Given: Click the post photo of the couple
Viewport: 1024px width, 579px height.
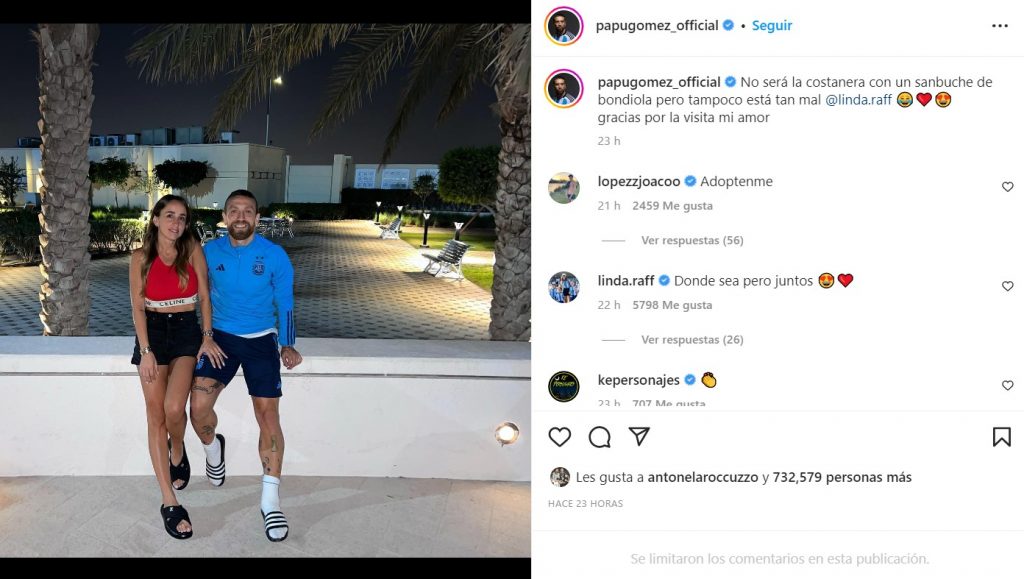Looking at the screenshot, I should (x=265, y=290).
